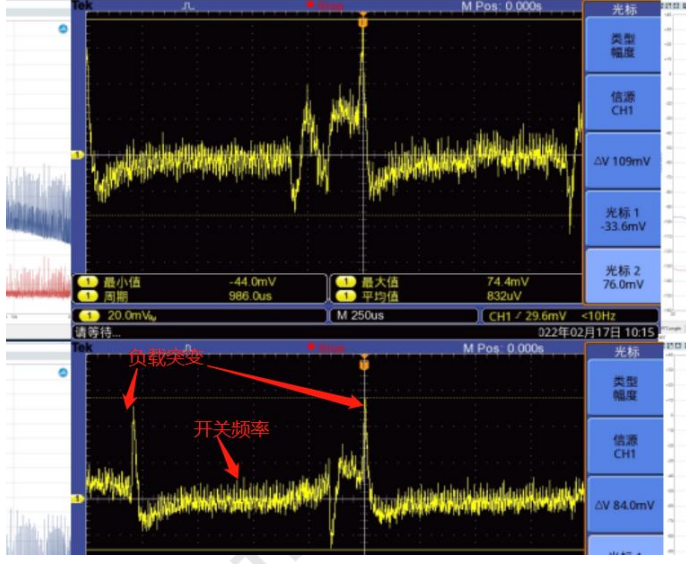Click the 02月17日 10:15 timestamp
This screenshot has height=564, width=686.
pos(596,332)
